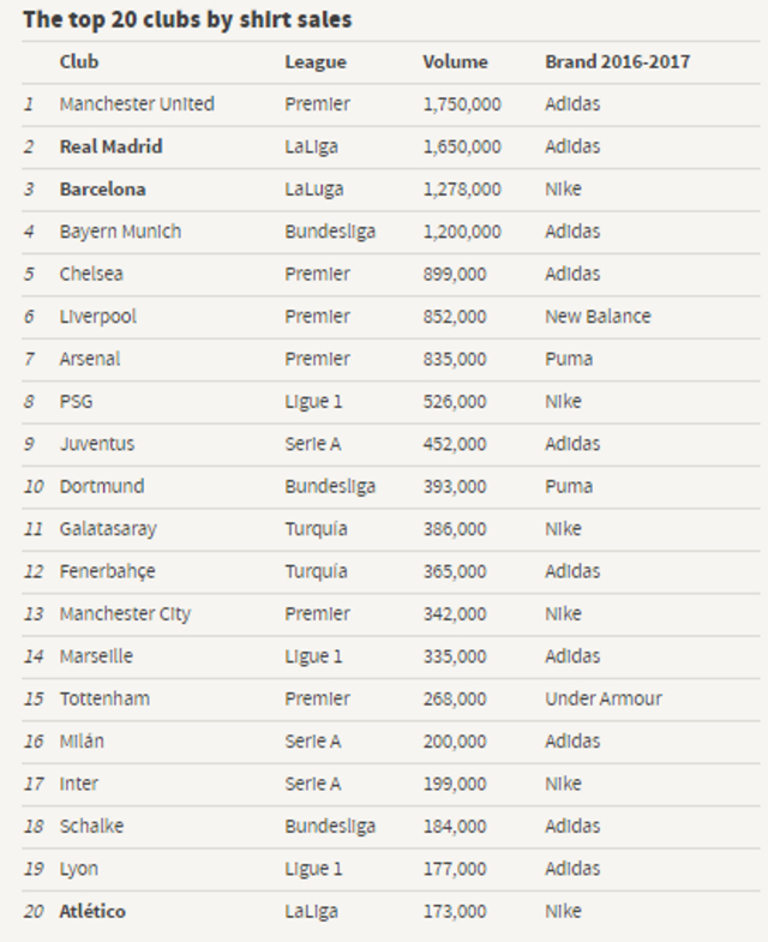This screenshot has width=768, height=942.
Task: Select the Under Armour brand cell
Action: (x=603, y=699)
